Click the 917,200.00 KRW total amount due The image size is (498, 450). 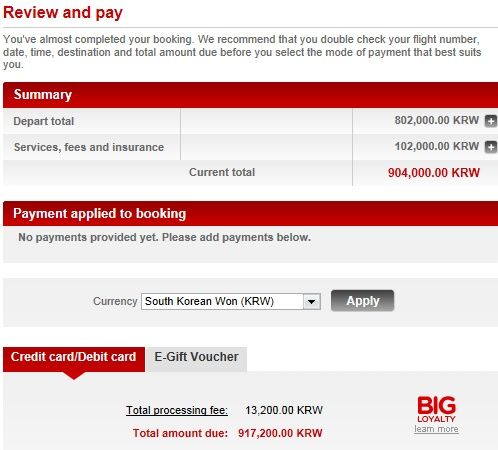[280, 433]
